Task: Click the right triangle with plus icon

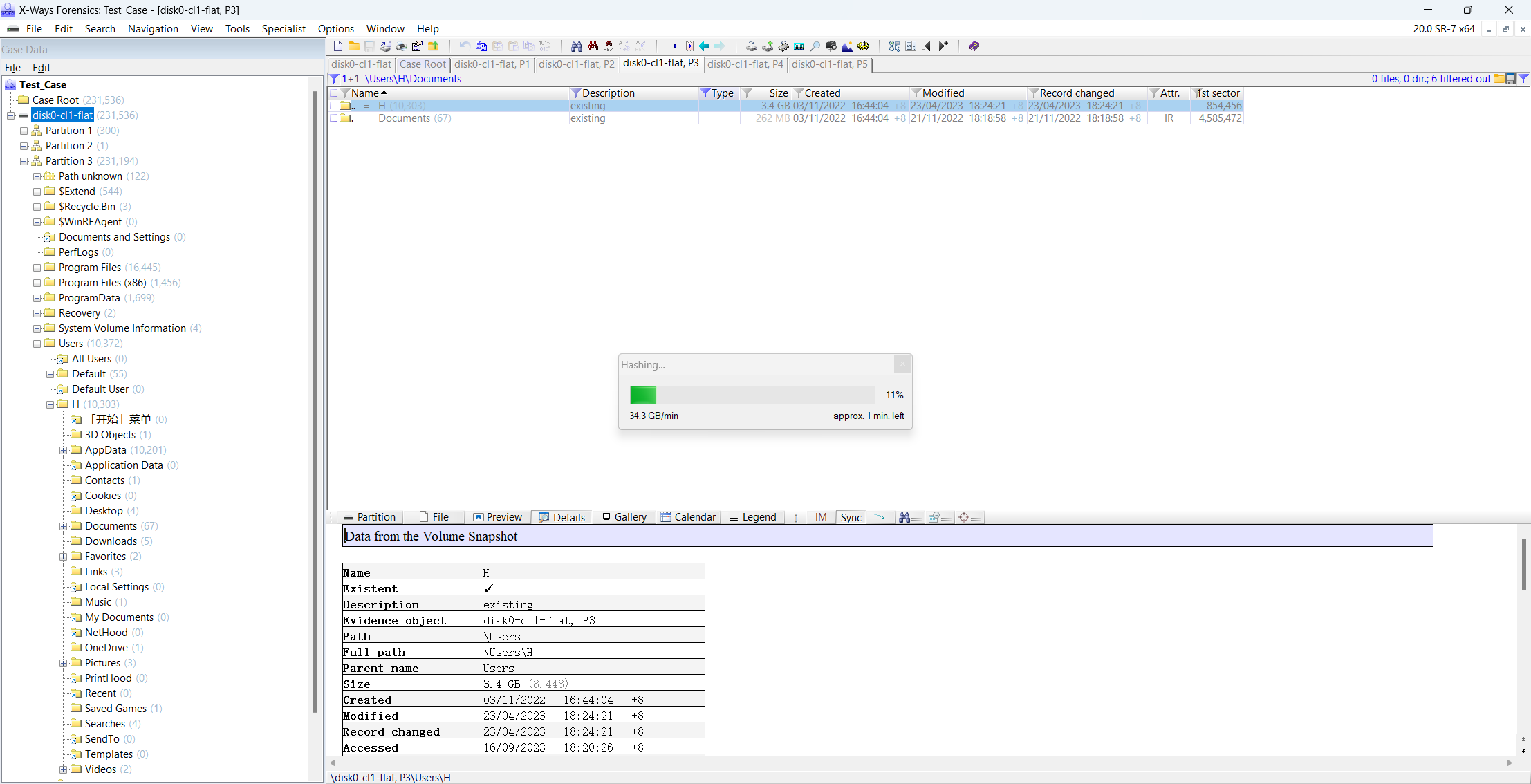Action: click(943, 46)
